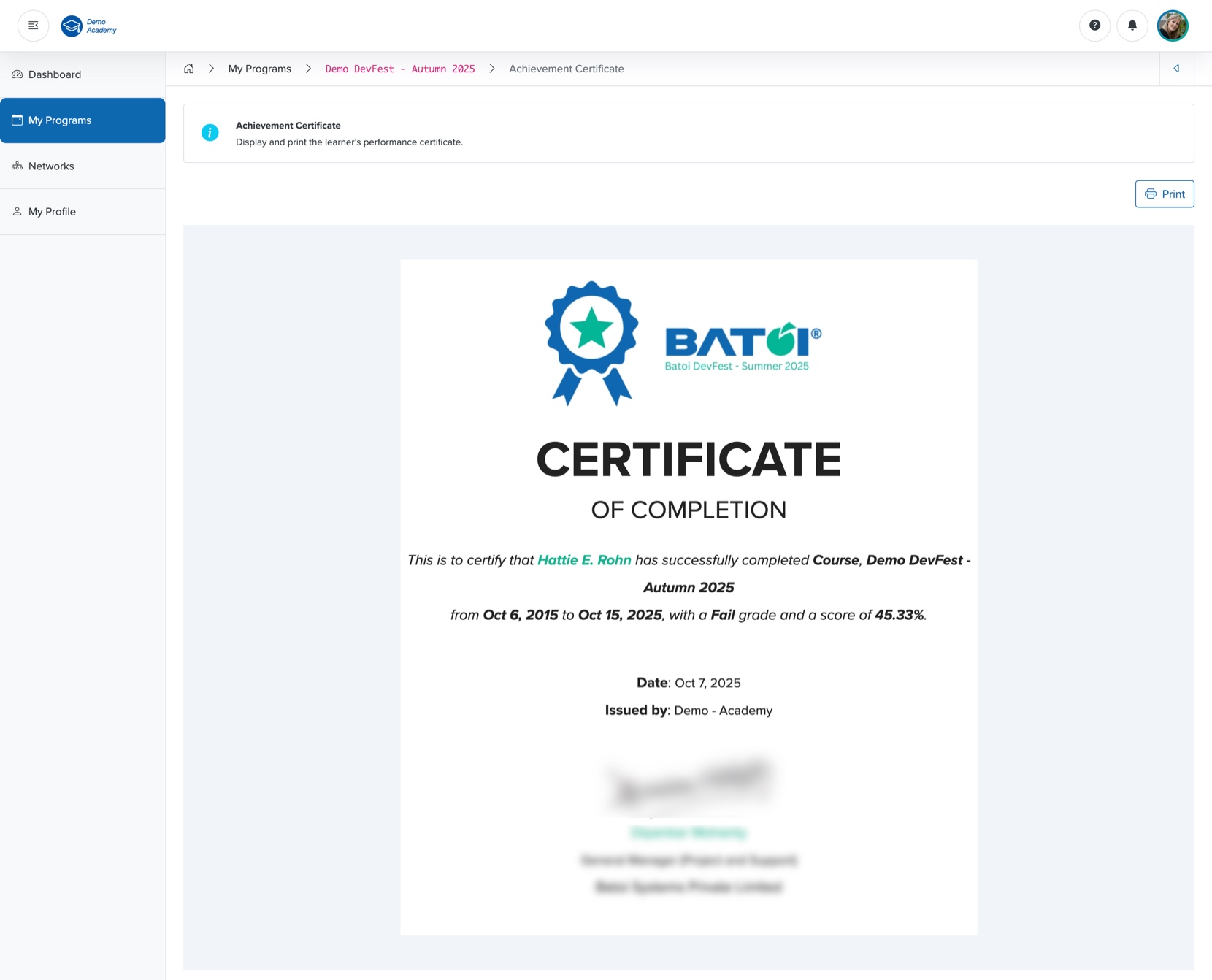Click the Dashboard icon in the sidebar

tap(17, 74)
